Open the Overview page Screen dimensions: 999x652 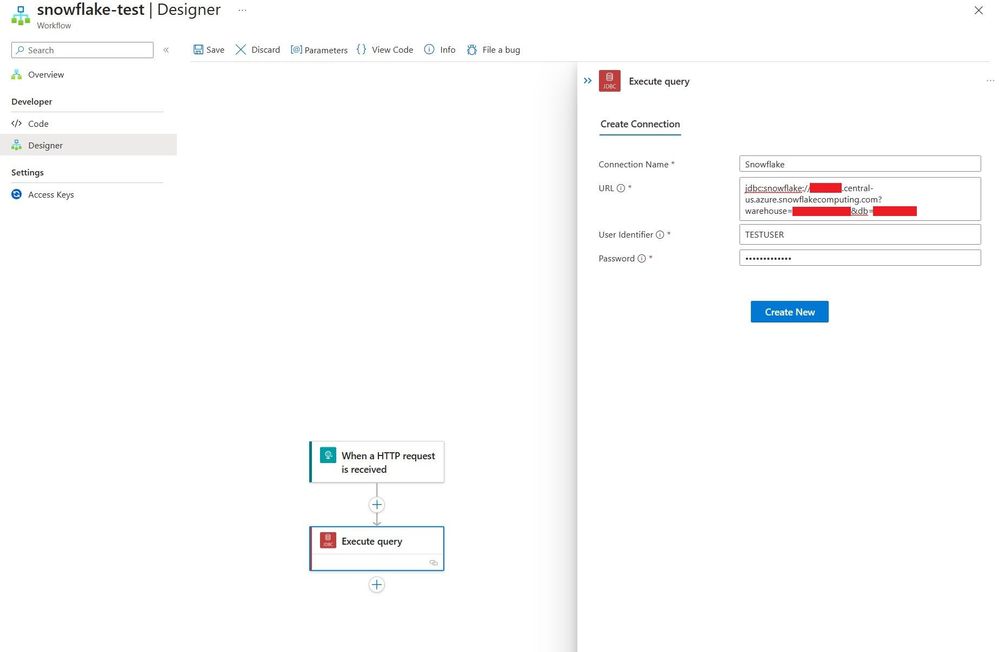pyautogui.click(x=46, y=75)
